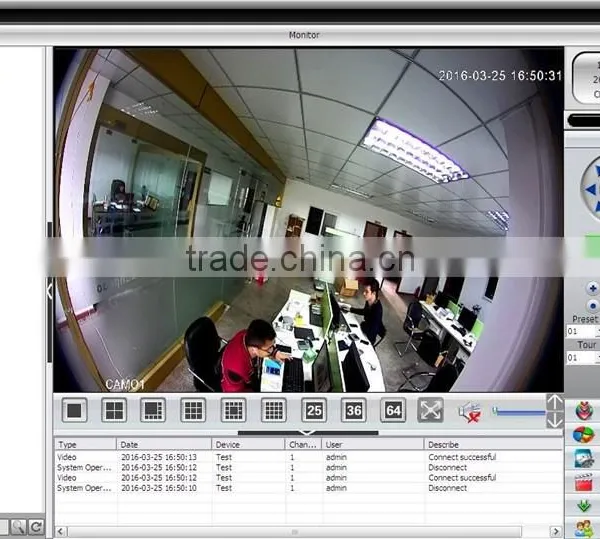The image size is (600, 539).
Task: Click the log horizontal scrollbar thumb
Action: [294, 532]
